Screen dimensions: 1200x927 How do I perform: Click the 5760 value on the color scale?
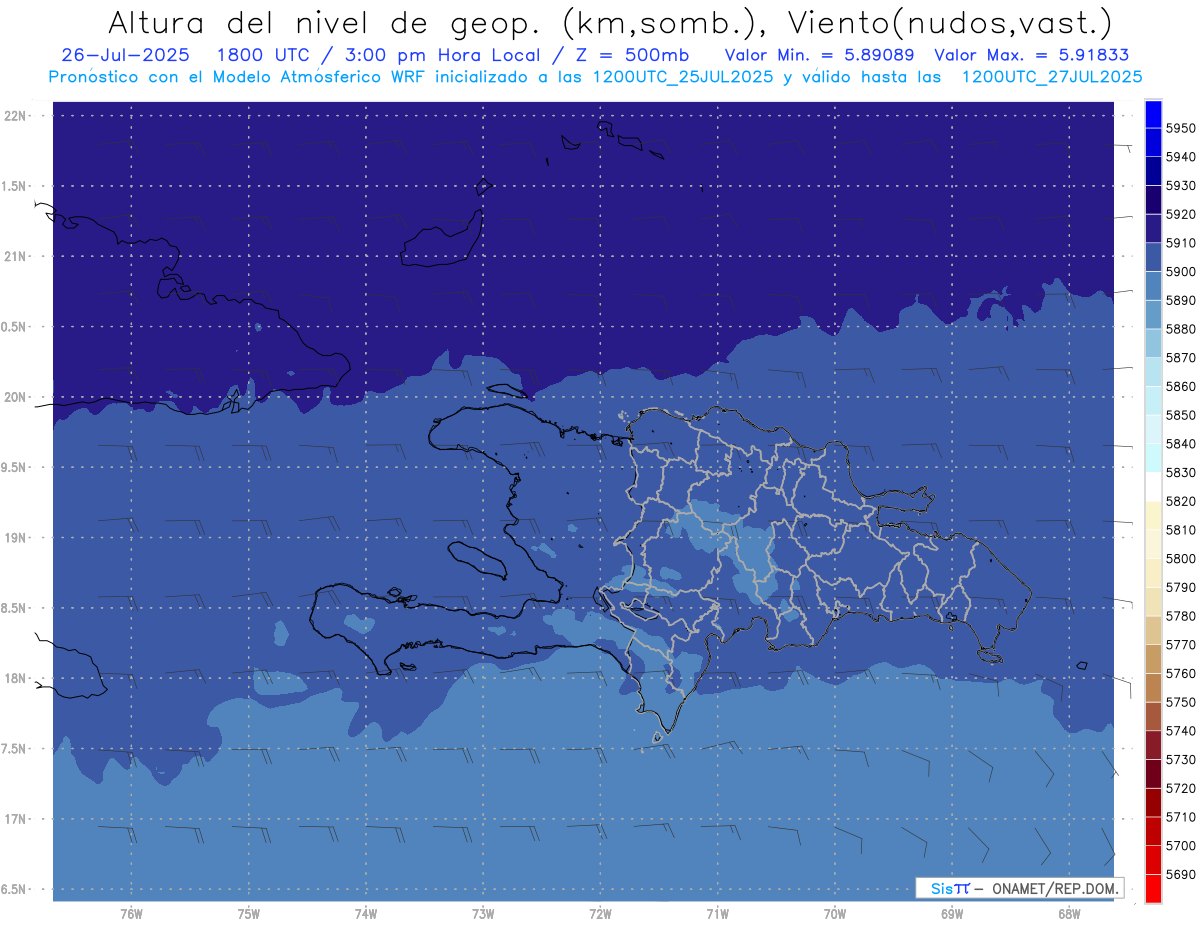tap(1181, 673)
